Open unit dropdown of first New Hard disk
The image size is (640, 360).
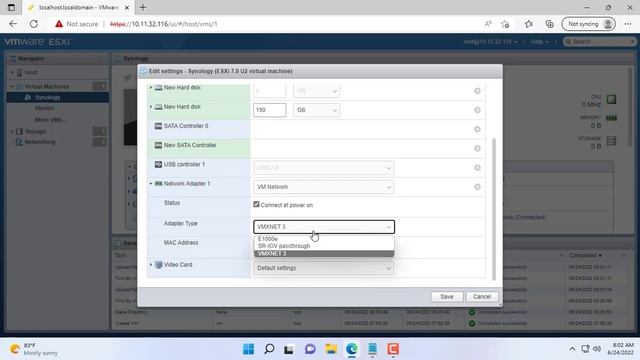(x=316, y=91)
